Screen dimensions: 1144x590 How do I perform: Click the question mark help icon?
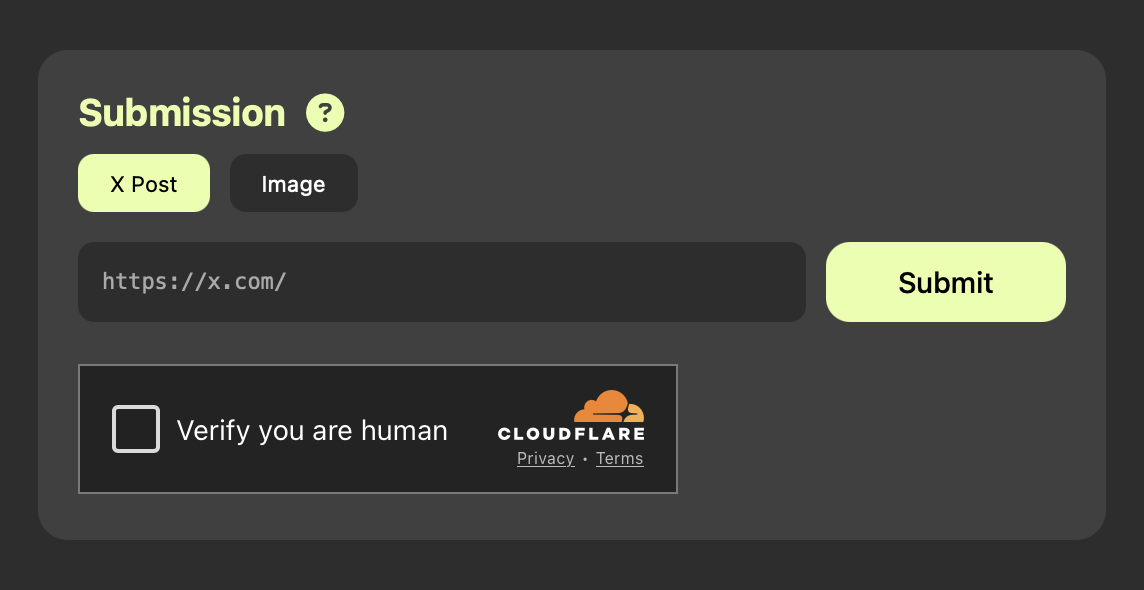click(325, 113)
